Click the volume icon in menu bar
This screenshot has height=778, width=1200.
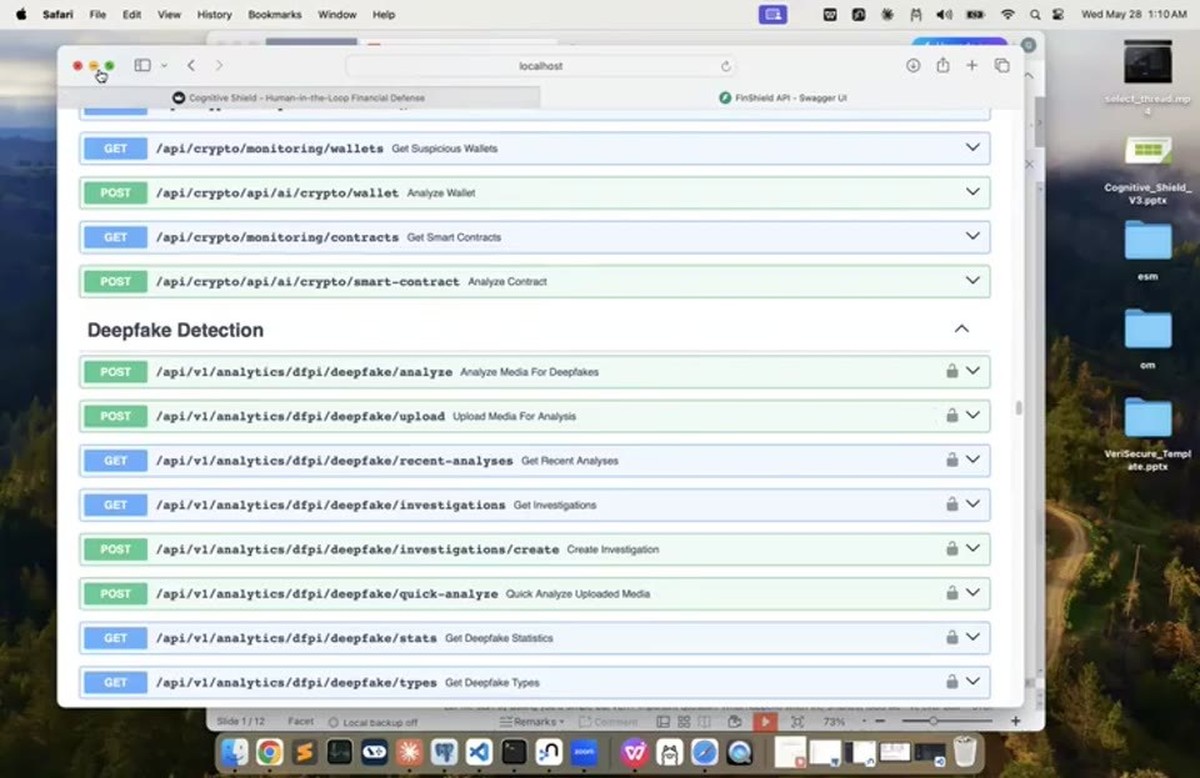[x=943, y=15]
